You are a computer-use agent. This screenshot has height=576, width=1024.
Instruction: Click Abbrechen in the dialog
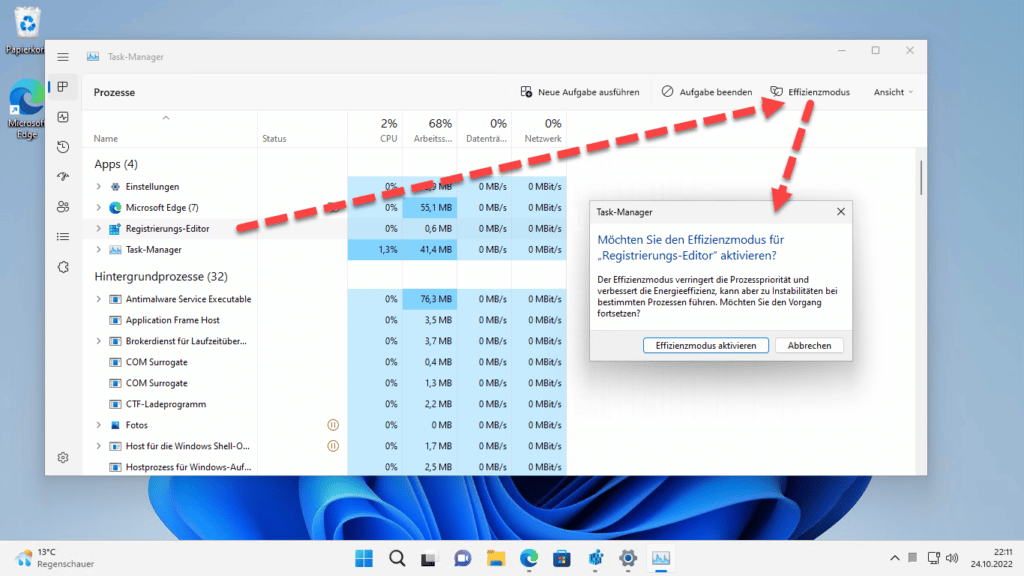point(809,345)
